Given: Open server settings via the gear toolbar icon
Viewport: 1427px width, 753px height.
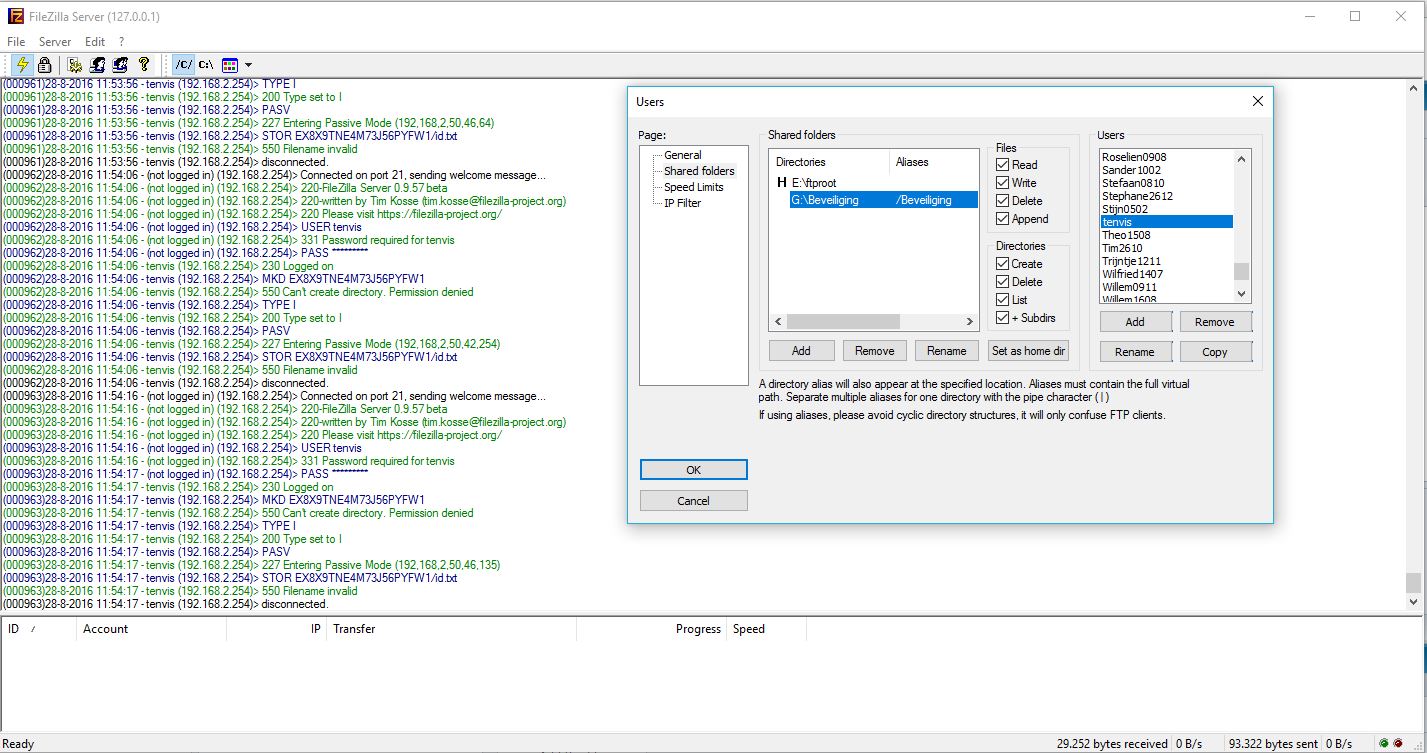Looking at the screenshot, I should point(75,64).
